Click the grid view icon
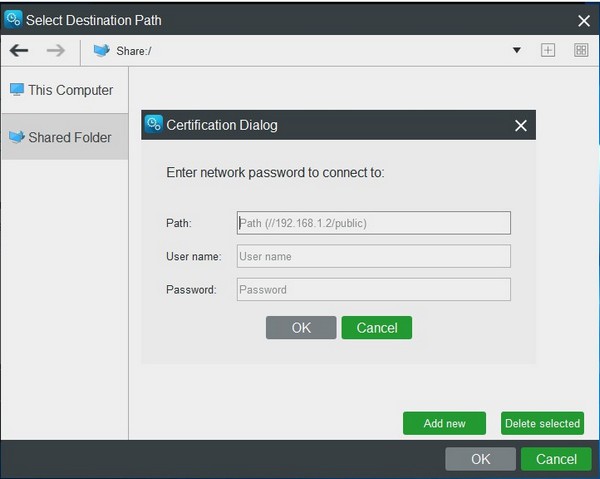600x479 pixels. point(581,50)
